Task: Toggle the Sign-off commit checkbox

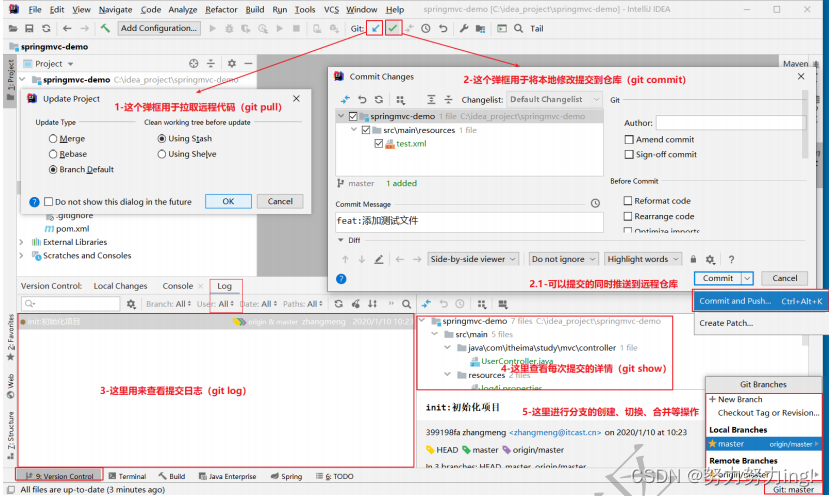Action: coord(629,154)
